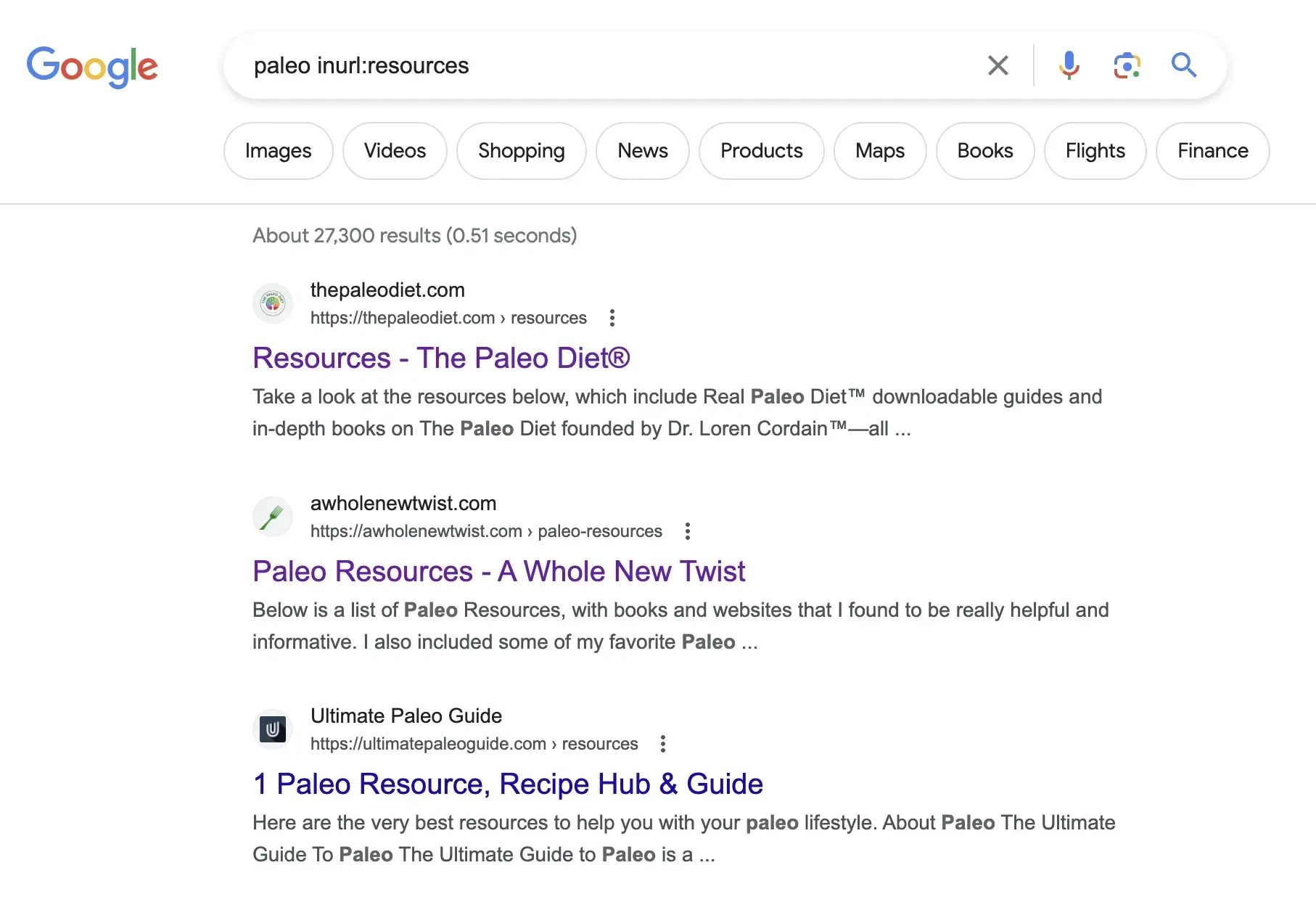Filter results by Shopping
Viewport: 1316px width, 910px height.
(521, 151)
